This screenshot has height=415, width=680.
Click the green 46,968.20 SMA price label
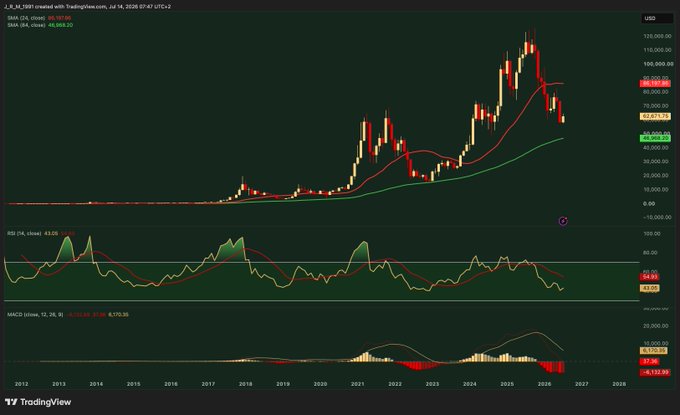tap(655, 138)
